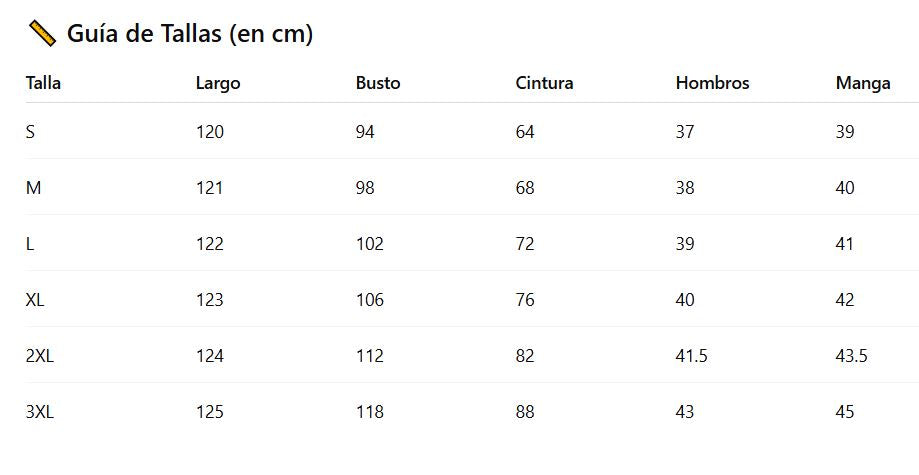Select the L size row label
Image resolution: width=919 pixels, height=475 pixels.
pyautogui.click(x=30, y=243)
